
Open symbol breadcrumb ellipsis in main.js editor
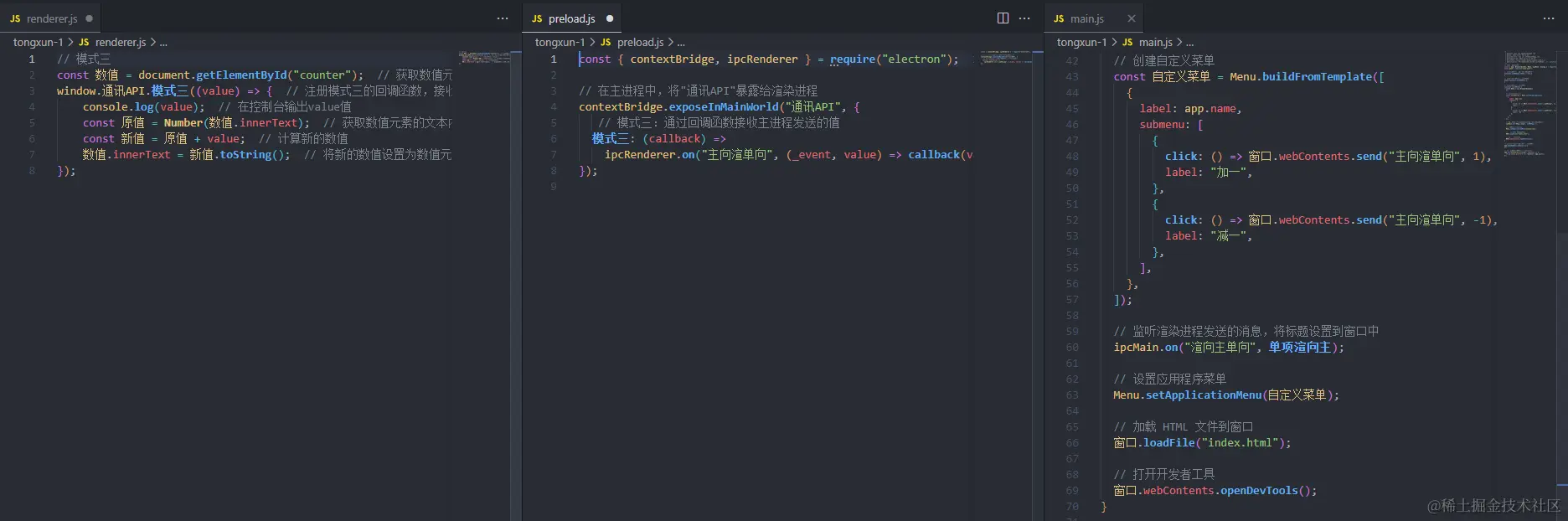[x=1190, y=42]
